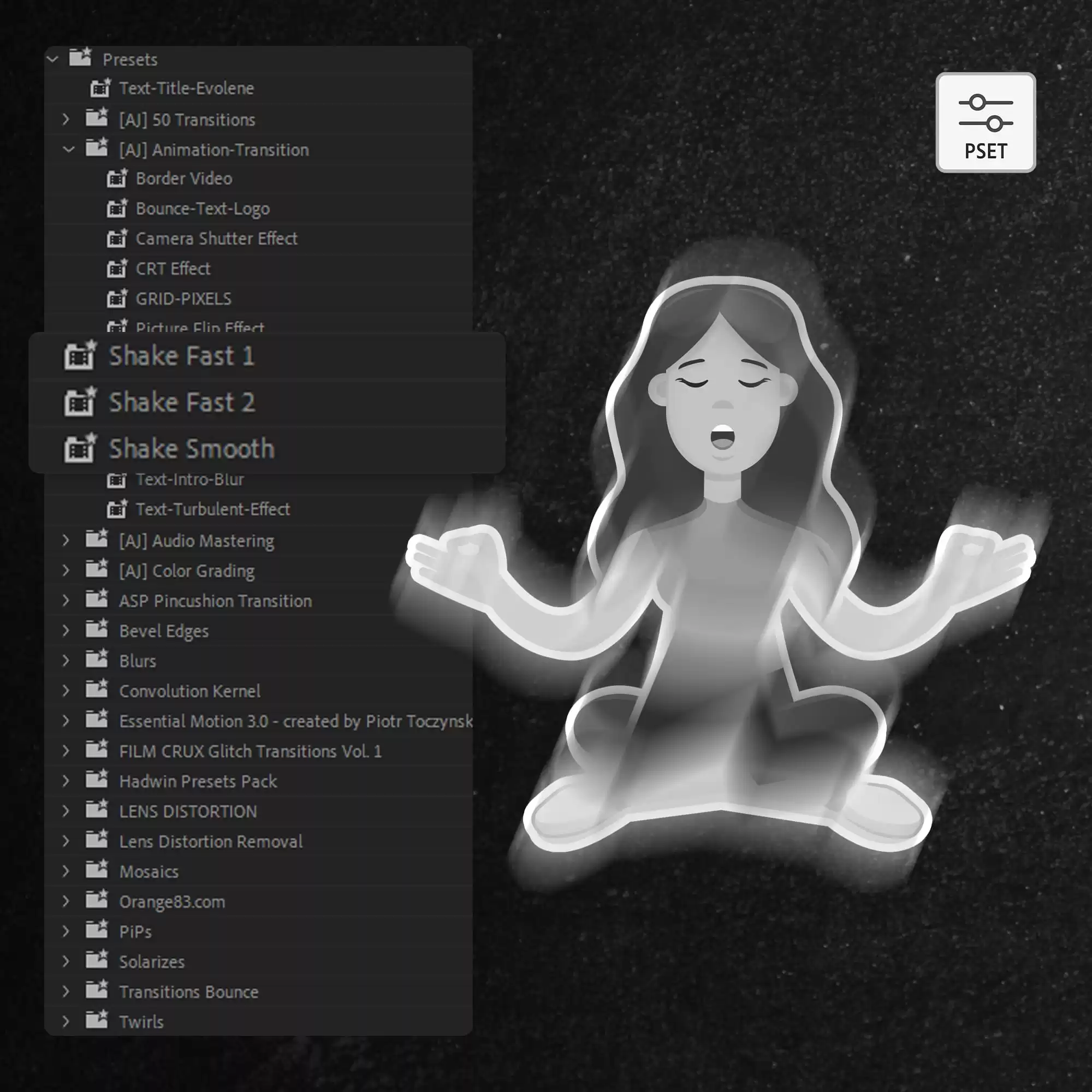Click the CRT Effect preset icon
Screen dimensions: 1092x1092
(117, 269)
